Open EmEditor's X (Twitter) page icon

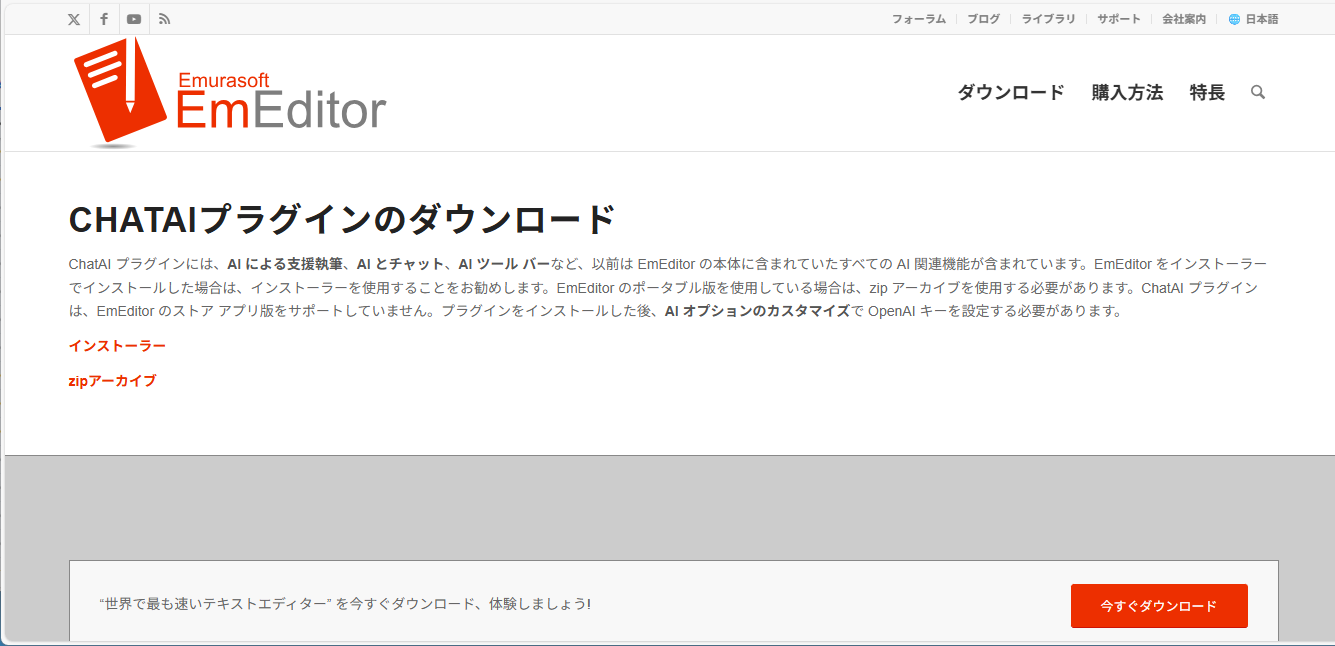pyautogui.click(x=73, y=18)
